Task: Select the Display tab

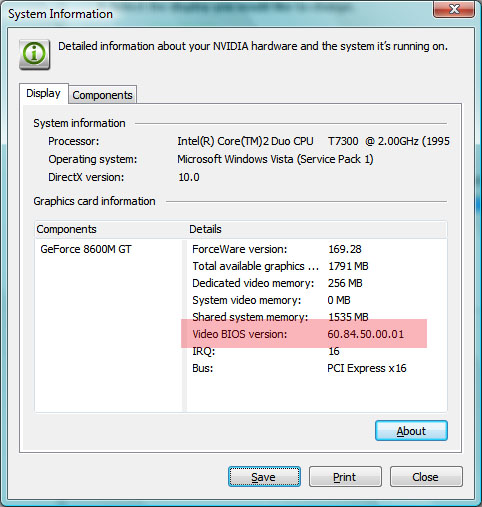Action: pos(43,93)
